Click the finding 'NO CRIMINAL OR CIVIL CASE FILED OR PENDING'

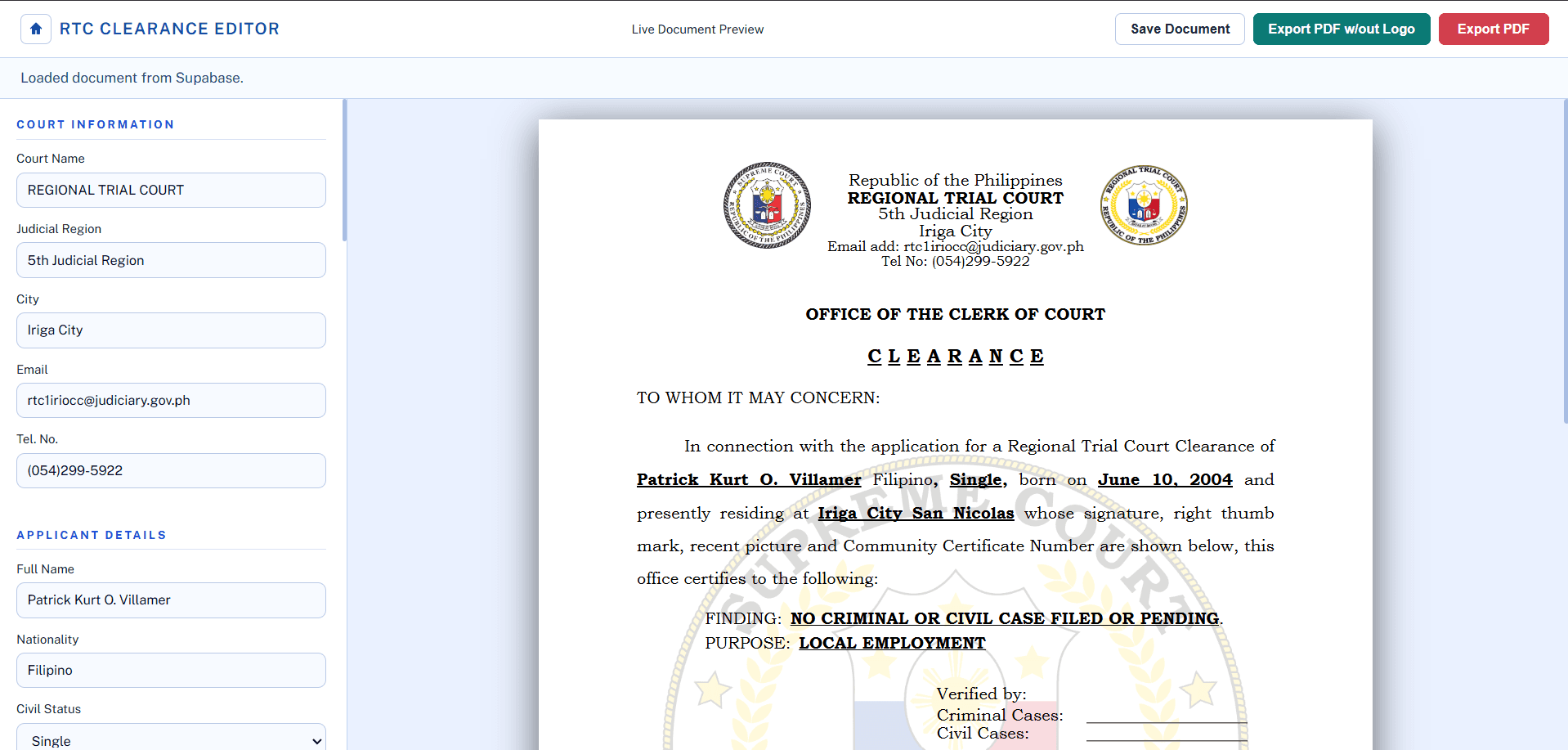1005,619
